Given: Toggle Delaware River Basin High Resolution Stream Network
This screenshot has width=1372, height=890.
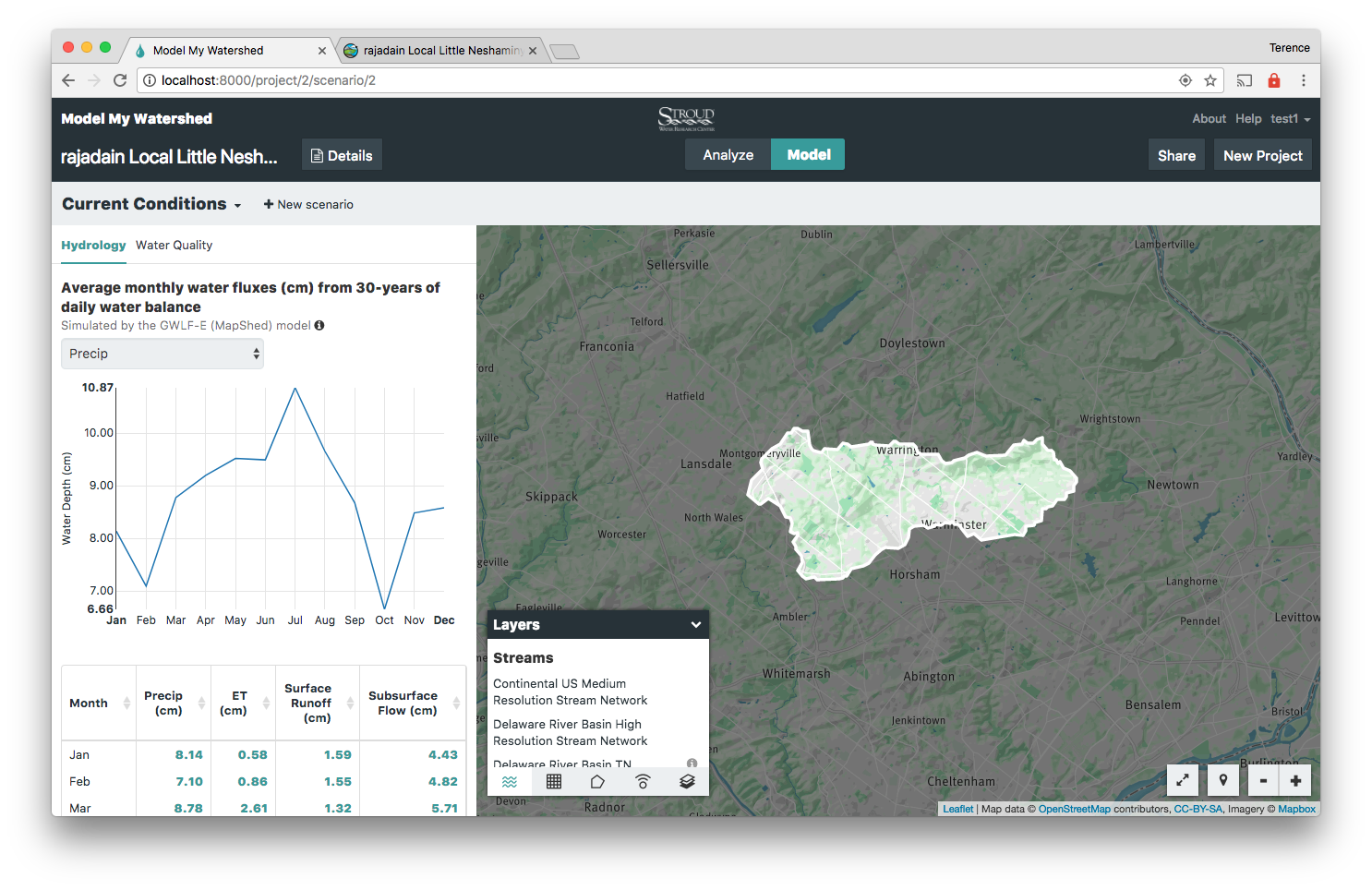Looking at the screenshot, I should 571,732.
